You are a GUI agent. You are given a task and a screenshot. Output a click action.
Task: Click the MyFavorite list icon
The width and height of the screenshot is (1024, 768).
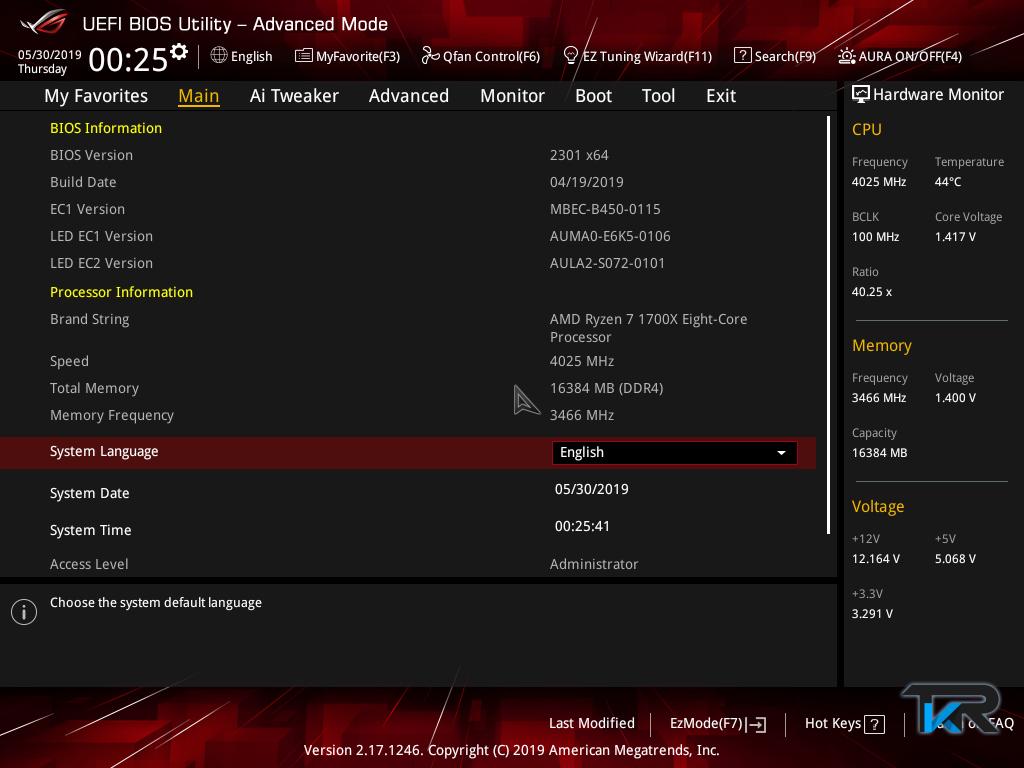(x=304, y=56)
